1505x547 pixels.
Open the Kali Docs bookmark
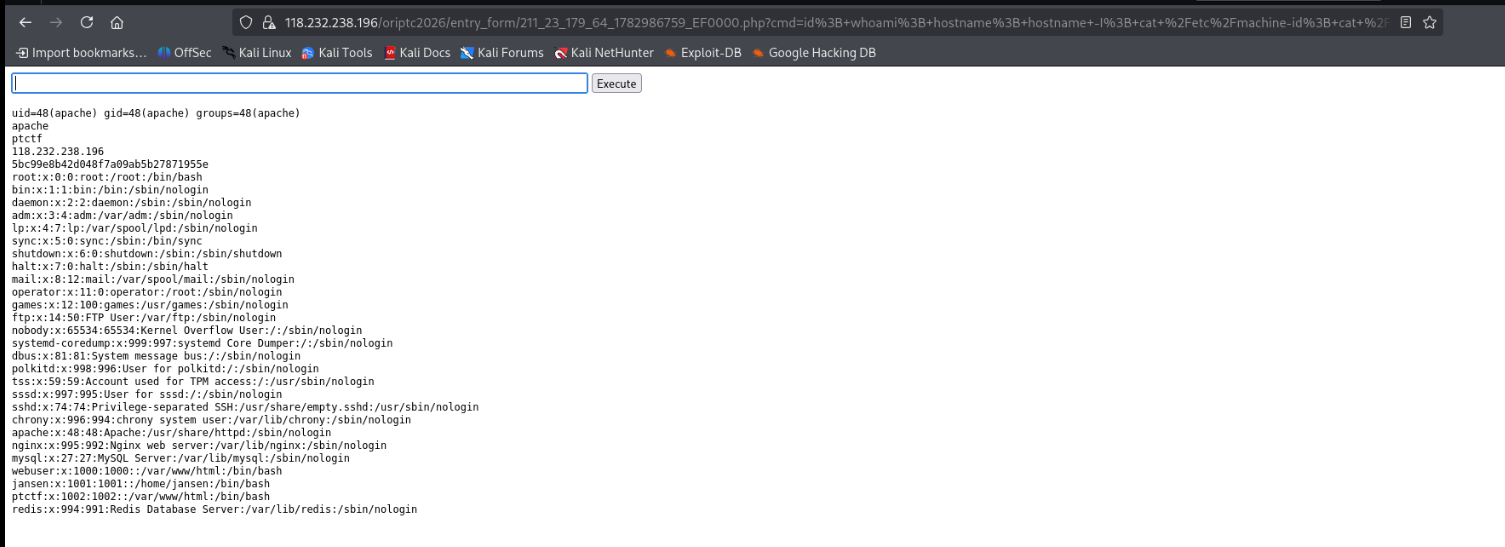tap(417, 53)
